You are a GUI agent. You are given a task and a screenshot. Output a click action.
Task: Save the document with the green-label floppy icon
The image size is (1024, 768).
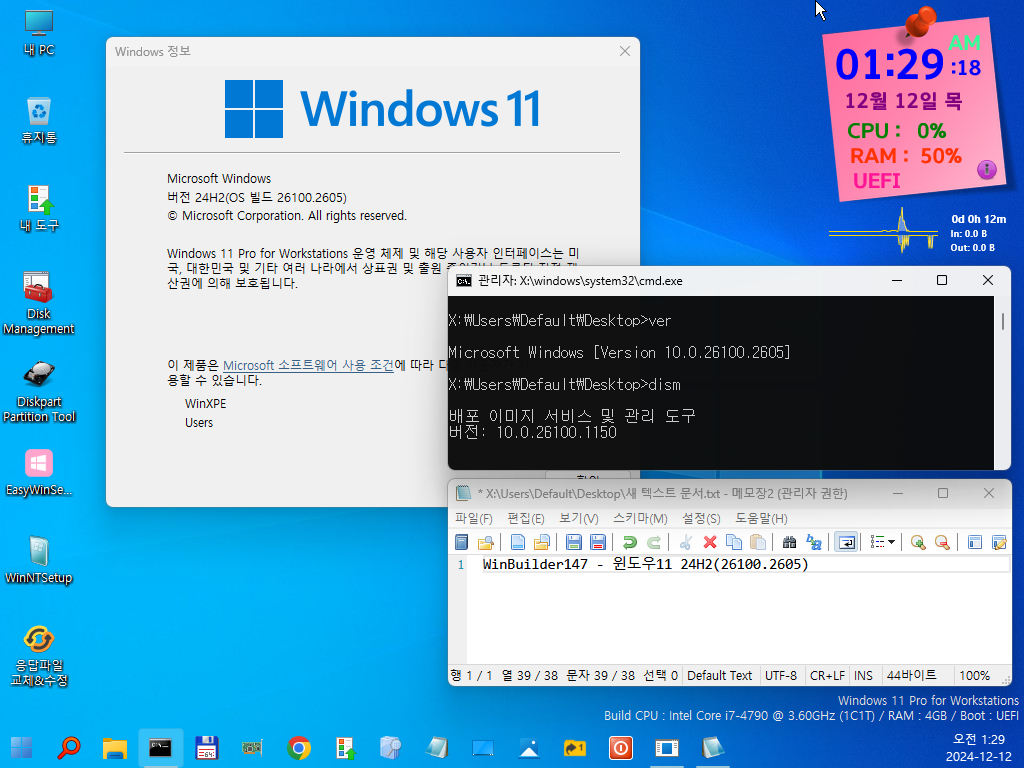click(x=573, y=542)
